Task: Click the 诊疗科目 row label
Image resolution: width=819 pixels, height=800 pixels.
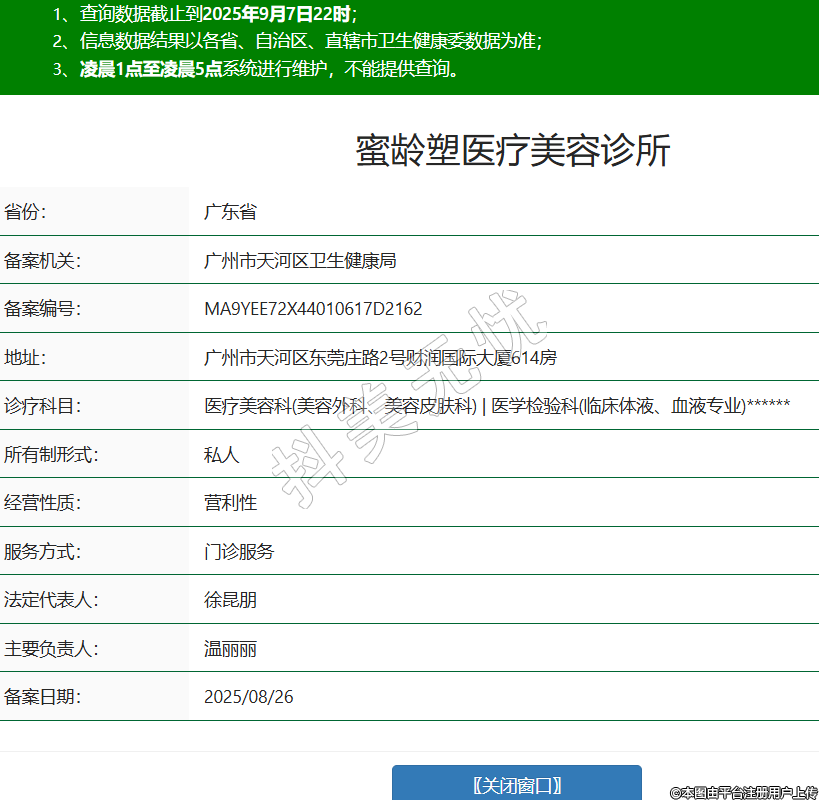Action: [42, 406]
